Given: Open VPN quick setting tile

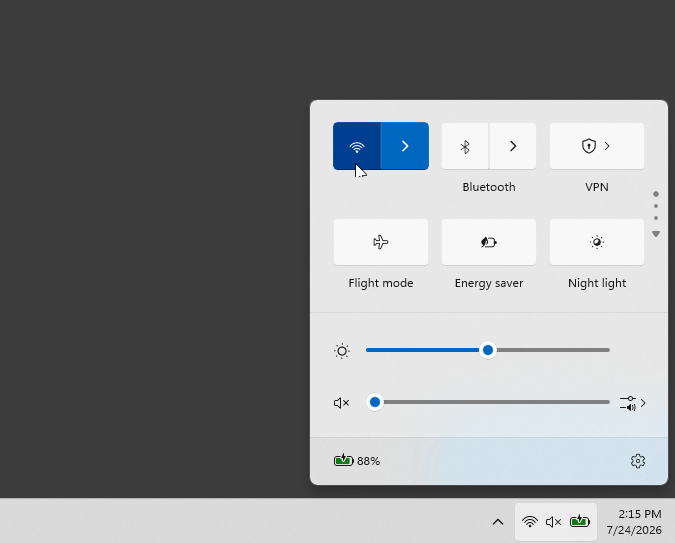Looking at the screenshot, I should pos(597,146).
